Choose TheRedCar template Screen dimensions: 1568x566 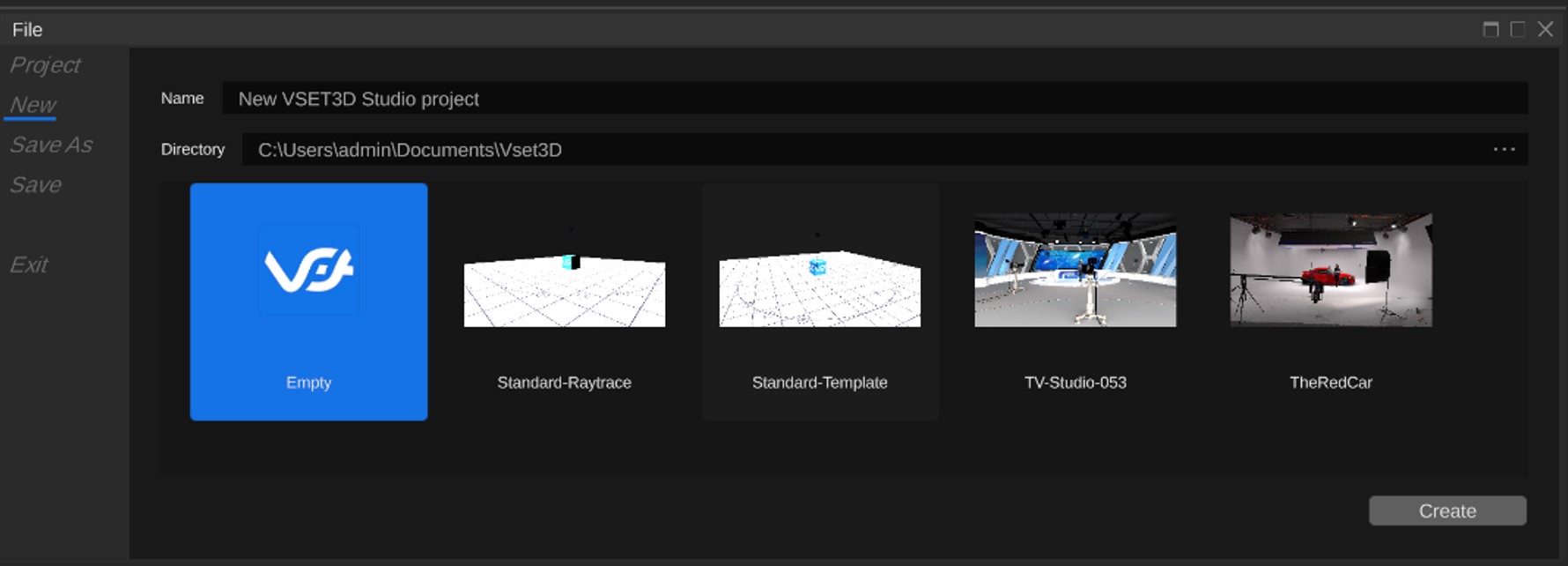coord(1330,302)
